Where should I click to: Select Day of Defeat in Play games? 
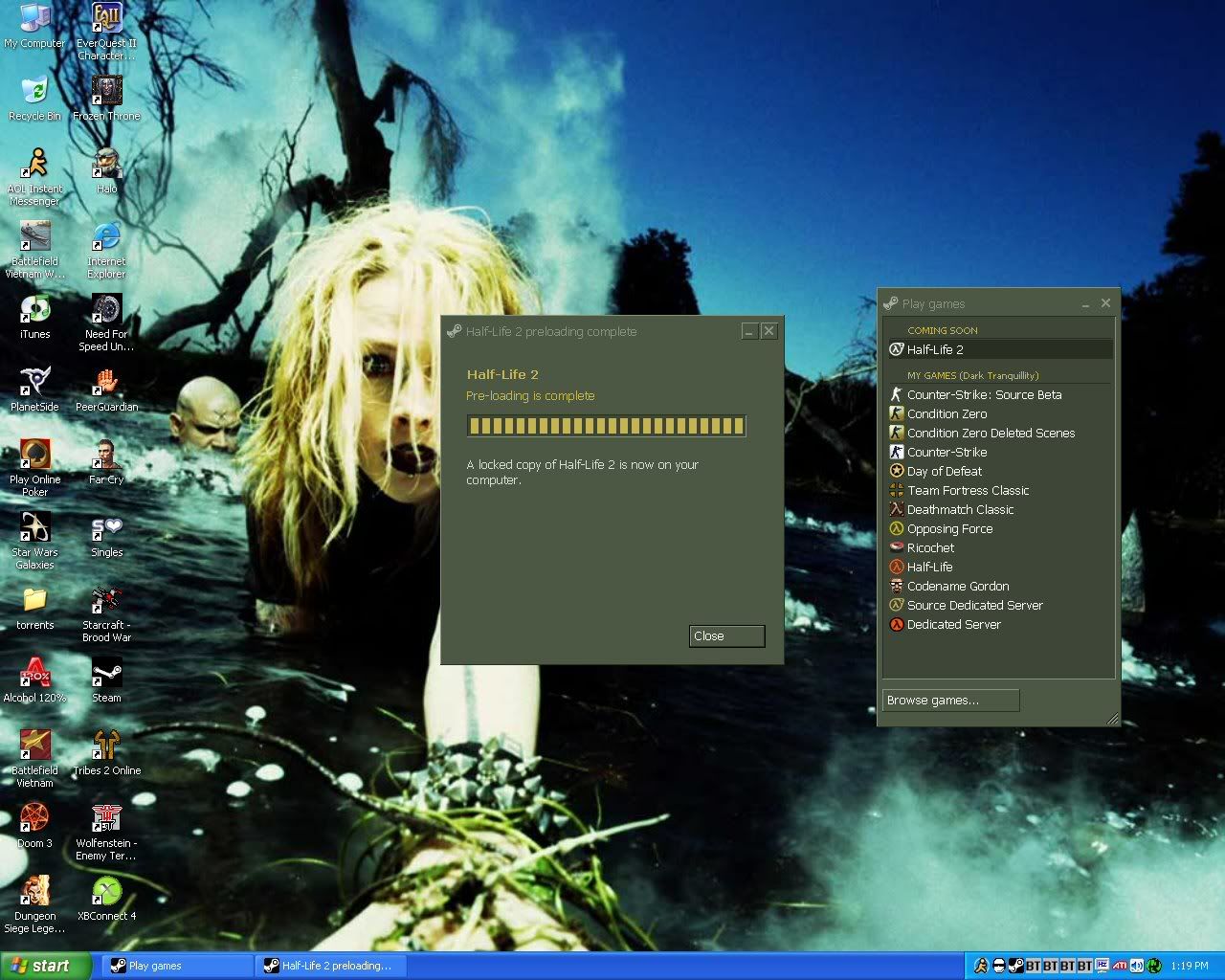(x=1000, y=471)
